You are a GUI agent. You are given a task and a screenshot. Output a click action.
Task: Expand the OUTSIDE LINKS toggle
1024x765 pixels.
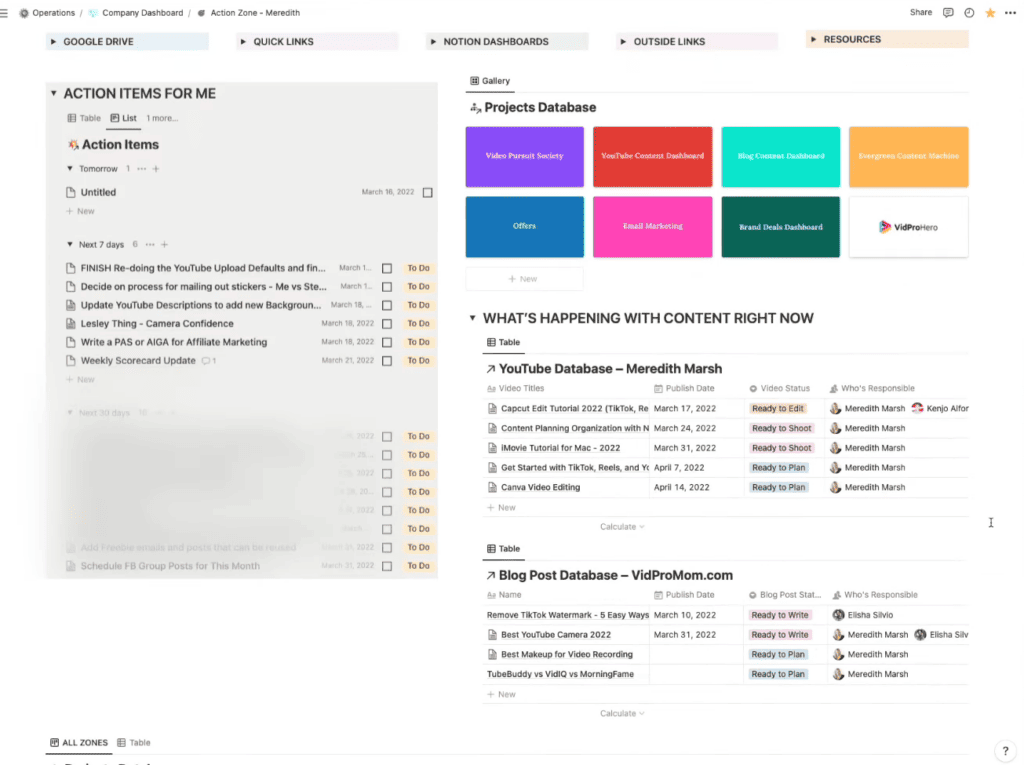pos(623,42)
